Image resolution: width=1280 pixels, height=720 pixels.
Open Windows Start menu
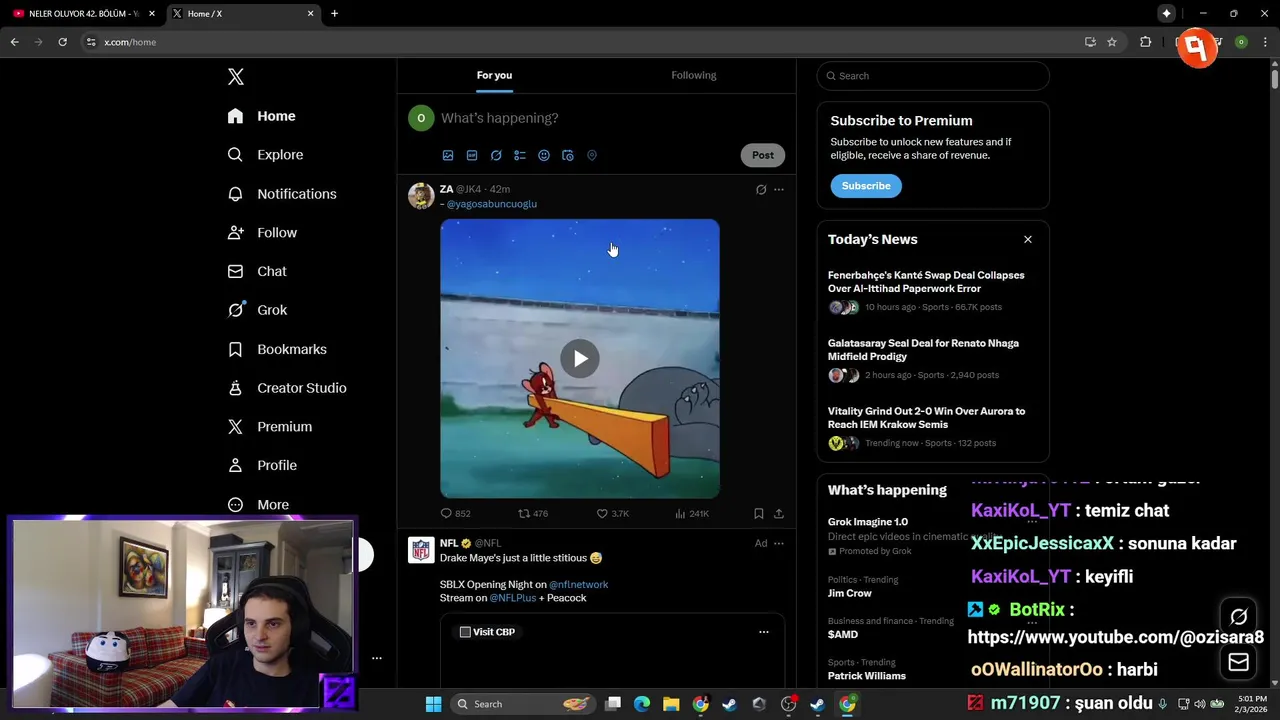[433, 704]
